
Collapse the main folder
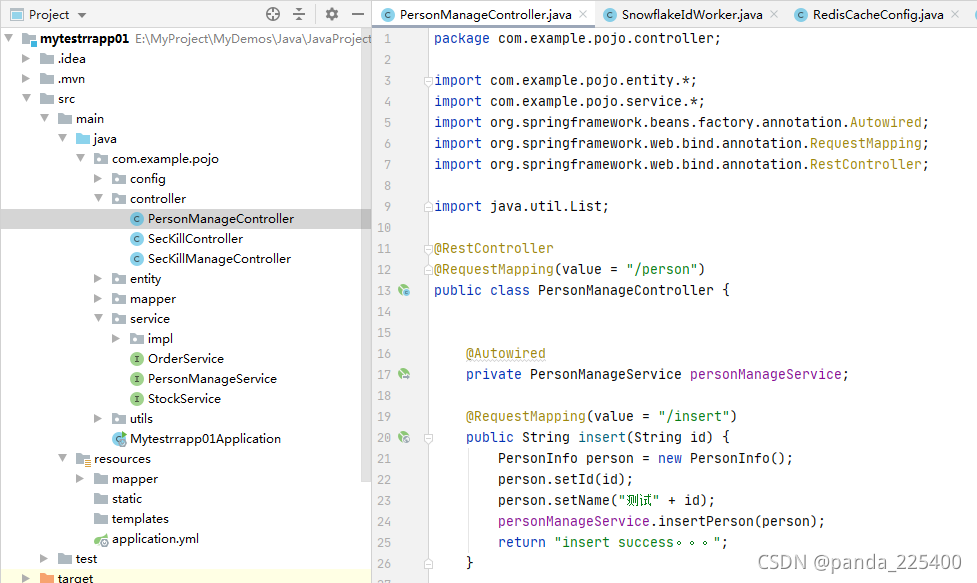[45, 118]
